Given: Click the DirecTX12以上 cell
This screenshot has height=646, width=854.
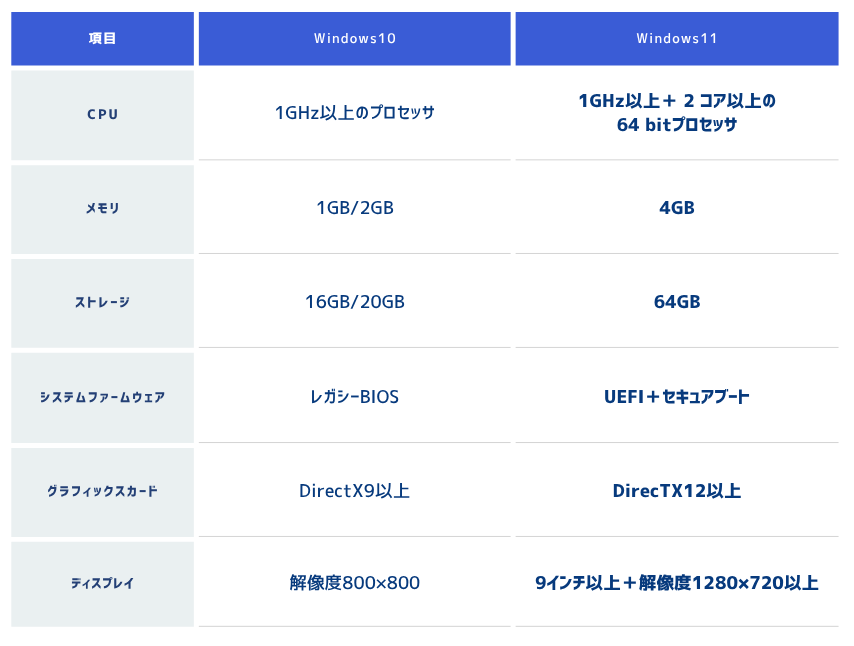Looking at the screenshot, I should pyautogui.click(x=677, y=492).
